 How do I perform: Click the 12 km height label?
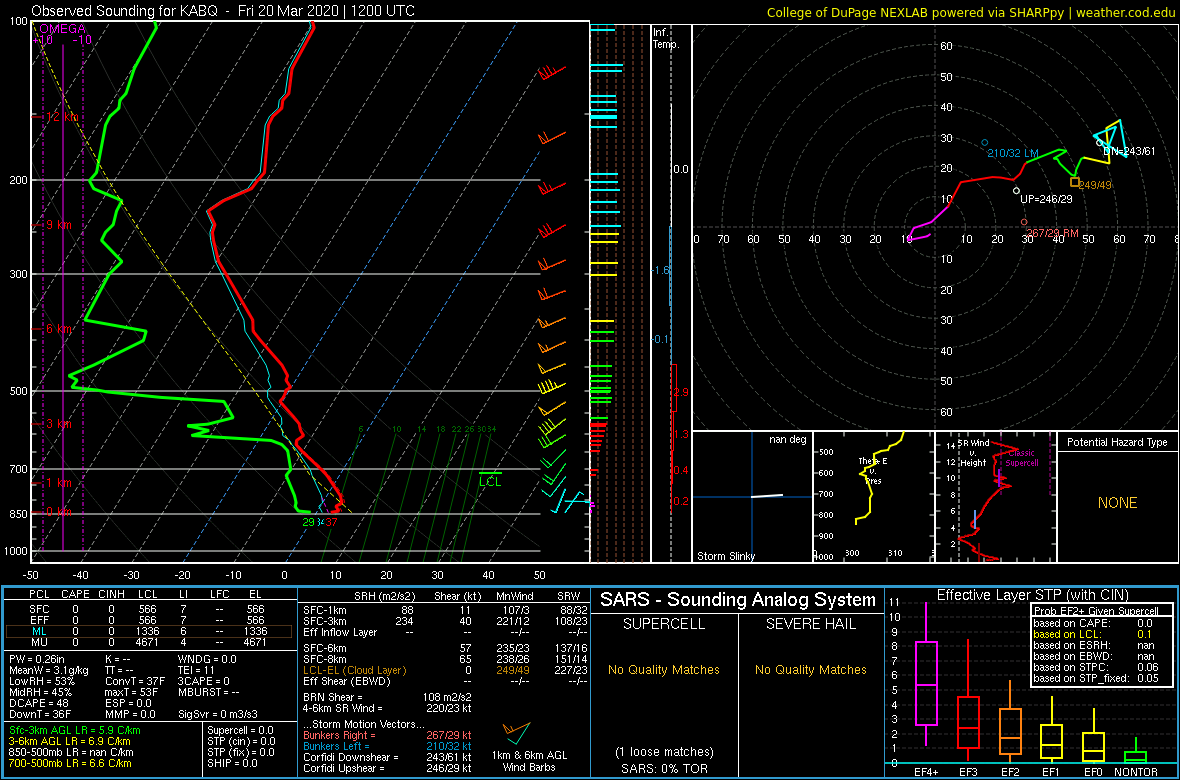tap(63, 117)
